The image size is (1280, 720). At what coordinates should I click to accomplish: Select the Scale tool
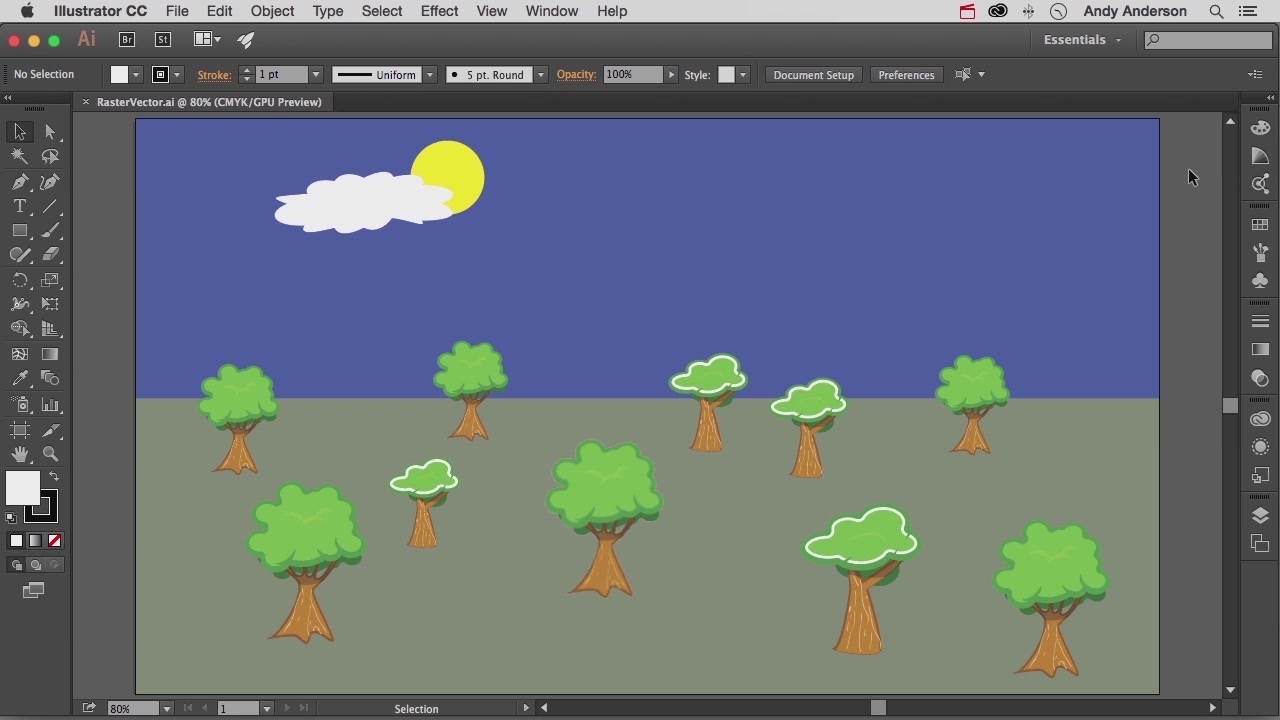[50, 280]
